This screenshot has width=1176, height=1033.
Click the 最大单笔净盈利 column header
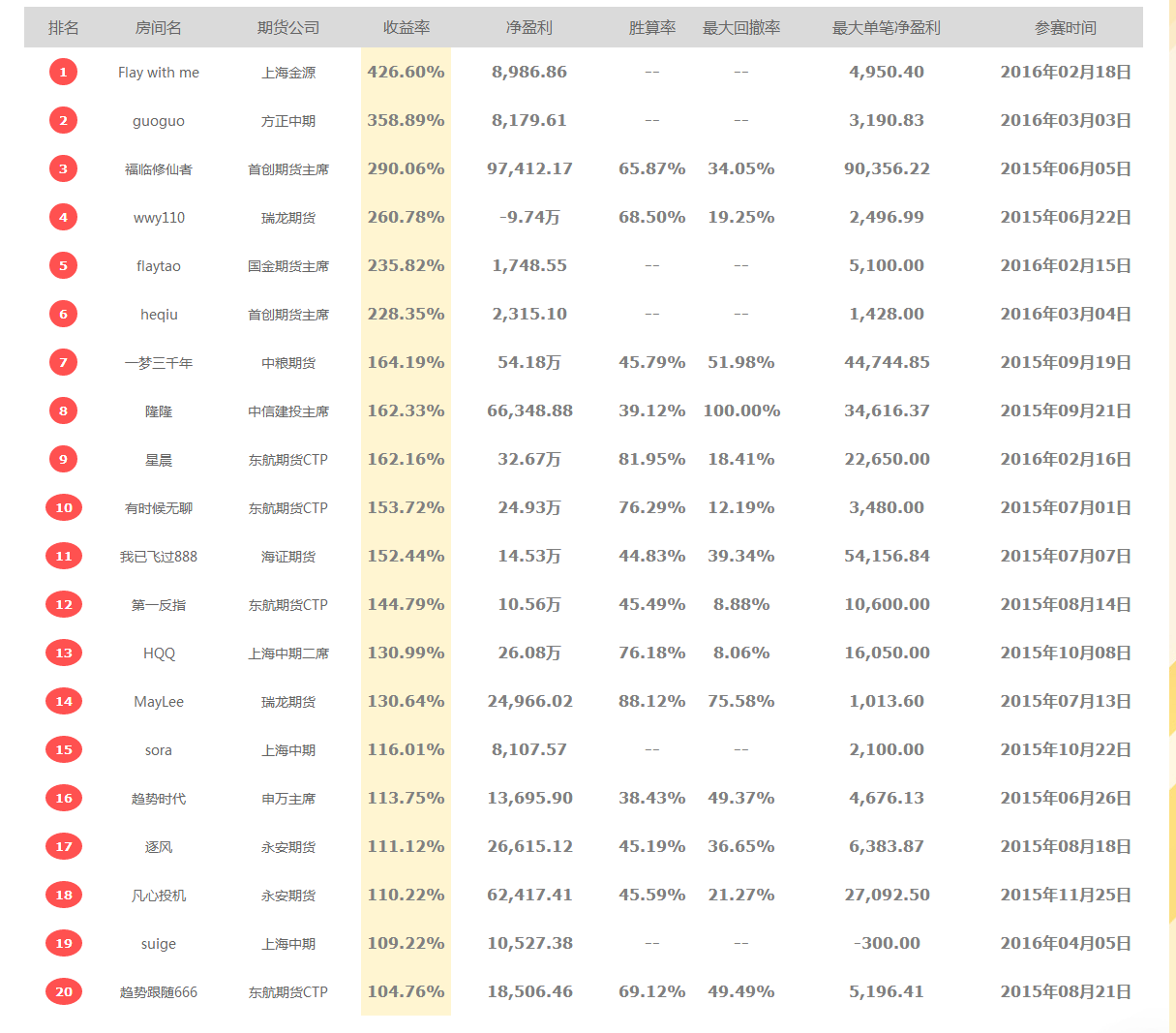pos(887,28)
